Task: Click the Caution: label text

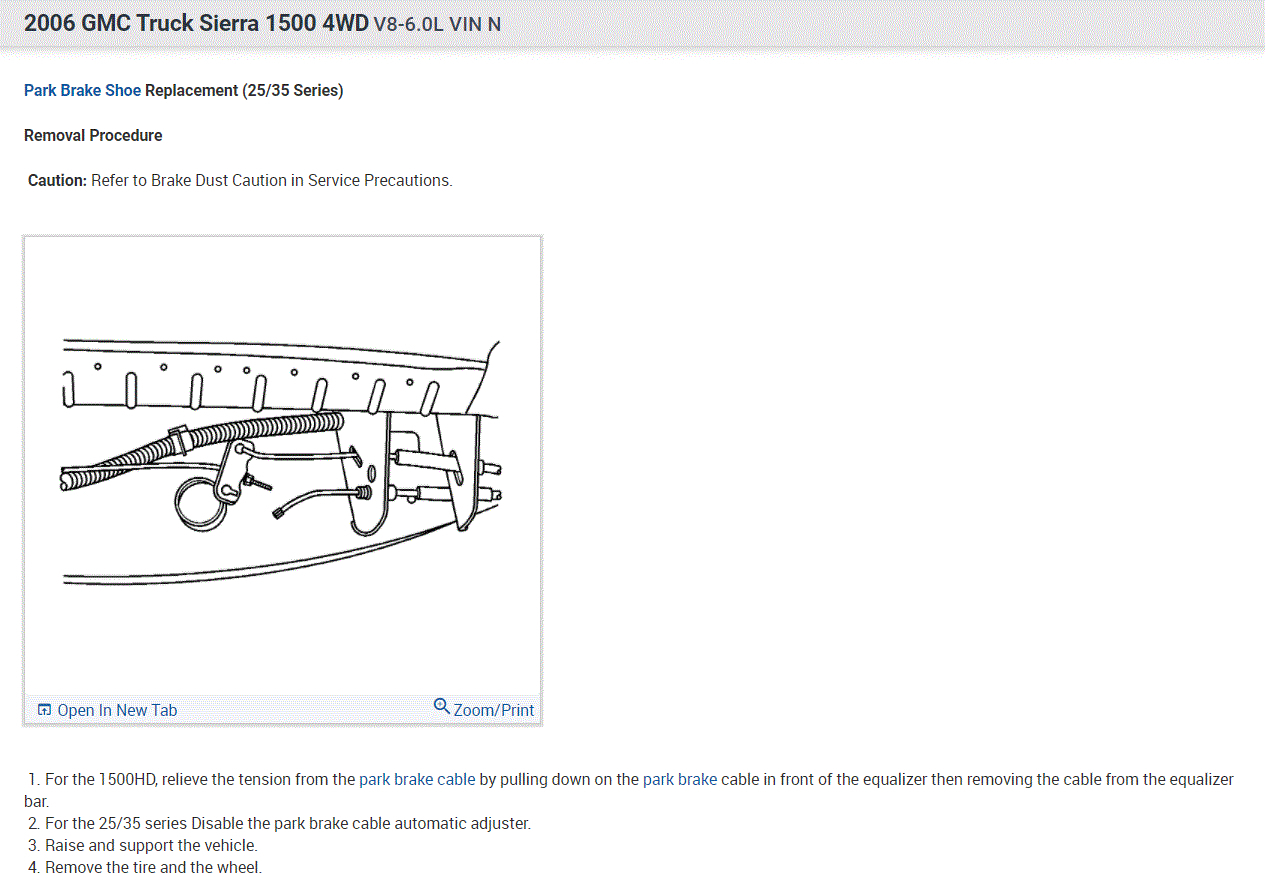Action: (57, 180)
